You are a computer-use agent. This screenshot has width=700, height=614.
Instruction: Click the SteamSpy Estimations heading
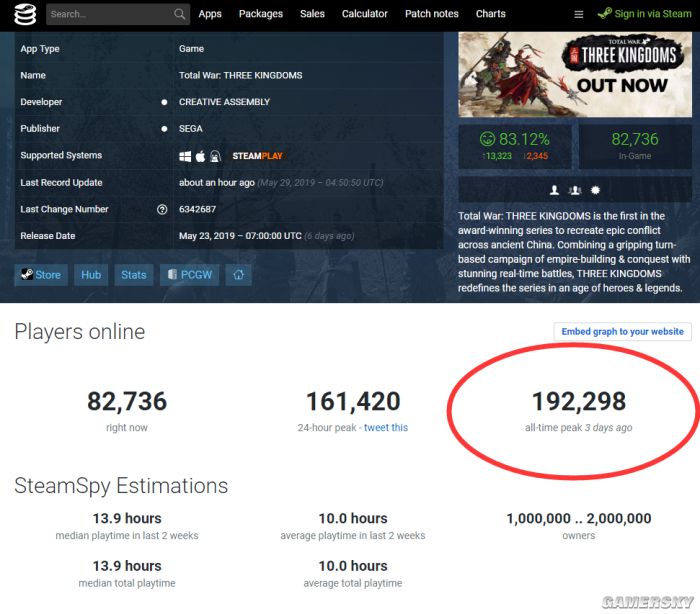(x=121, y=486)
